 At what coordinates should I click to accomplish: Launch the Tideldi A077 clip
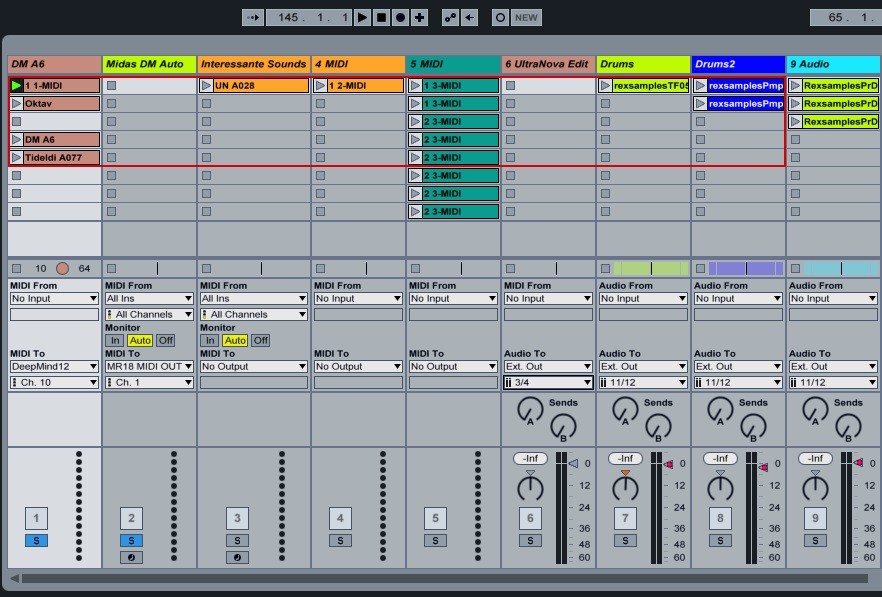[x=16, y=158]
